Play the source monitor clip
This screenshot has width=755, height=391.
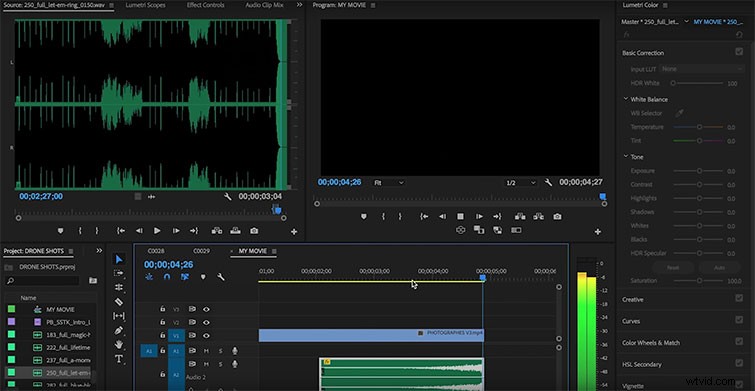157,231
